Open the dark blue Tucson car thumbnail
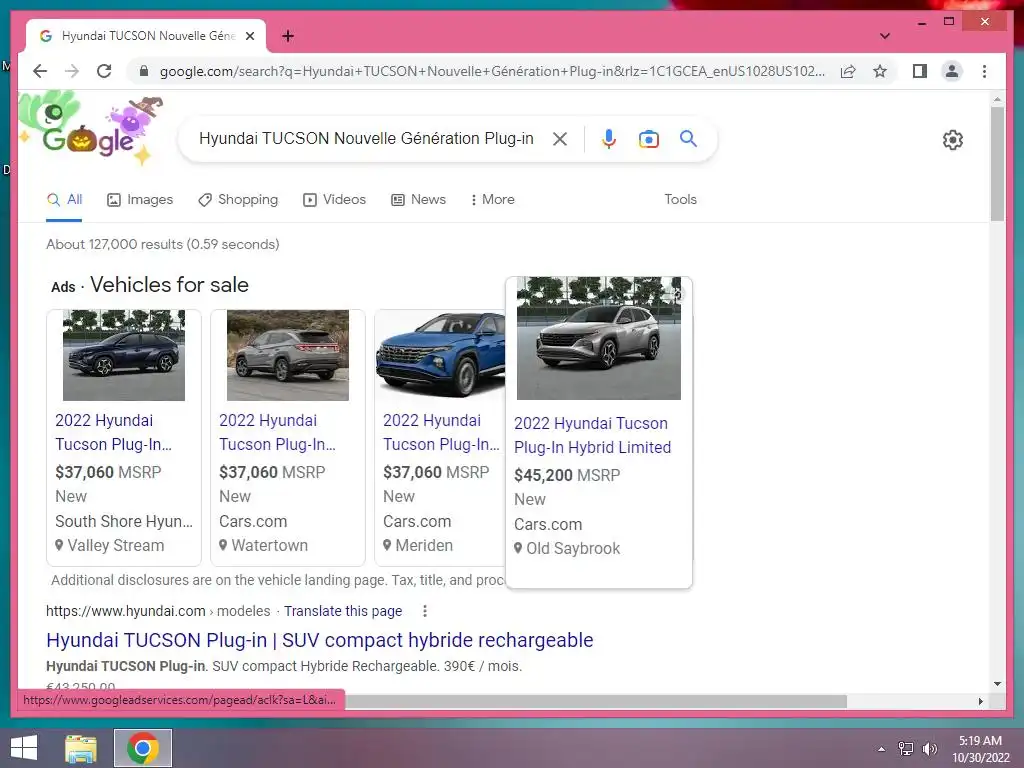The image size is (1024, 768). [124, 355]
